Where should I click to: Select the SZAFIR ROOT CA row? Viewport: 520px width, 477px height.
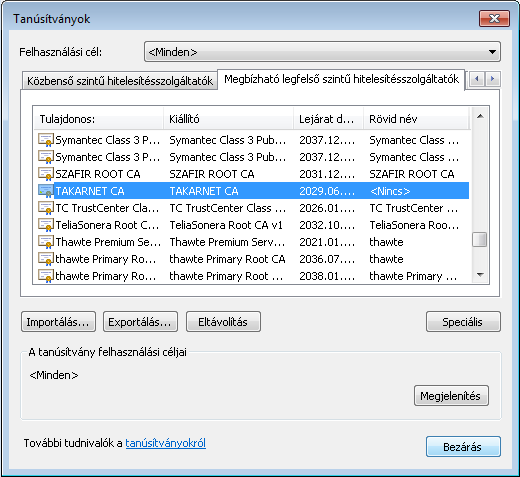tap(252, 174)
